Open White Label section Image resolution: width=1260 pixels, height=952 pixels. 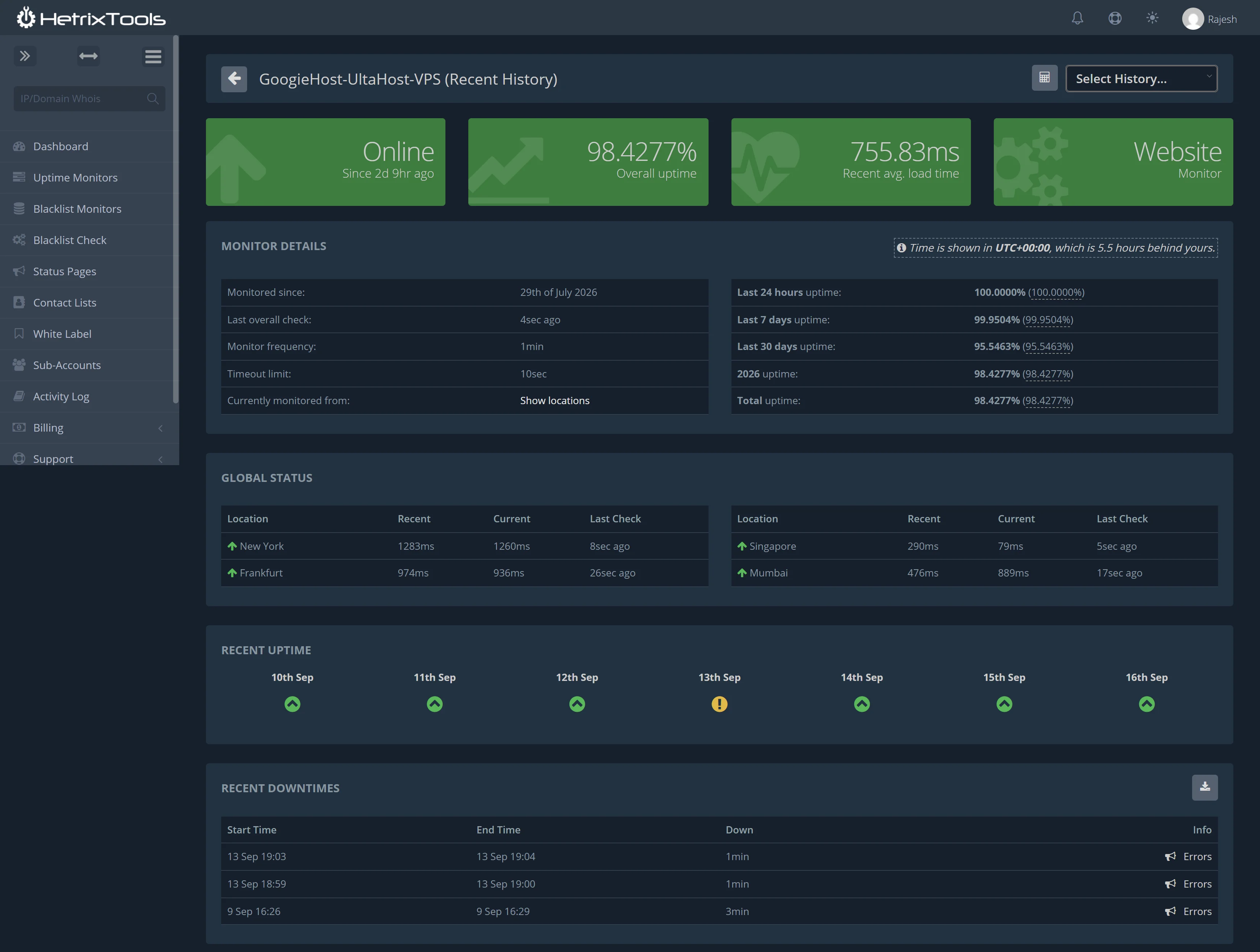click(90, 334)
